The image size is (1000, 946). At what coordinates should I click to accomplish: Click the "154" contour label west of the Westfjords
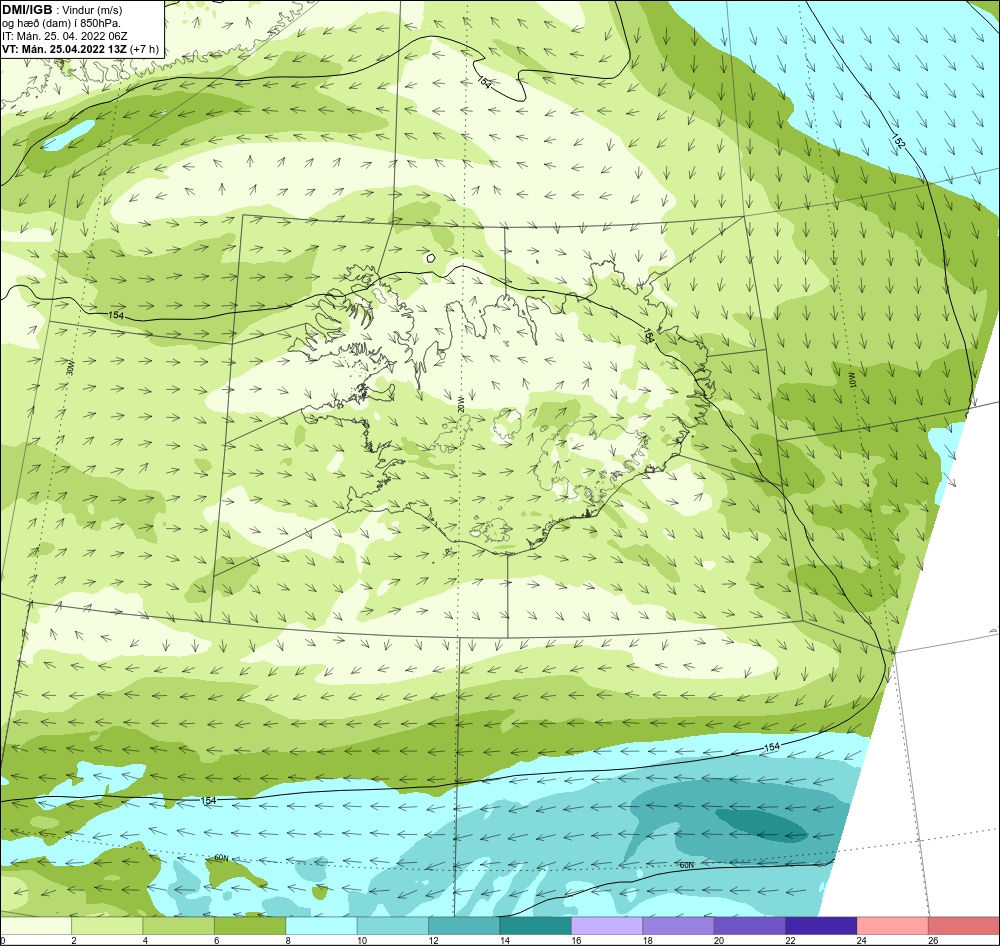coord(116,316)
